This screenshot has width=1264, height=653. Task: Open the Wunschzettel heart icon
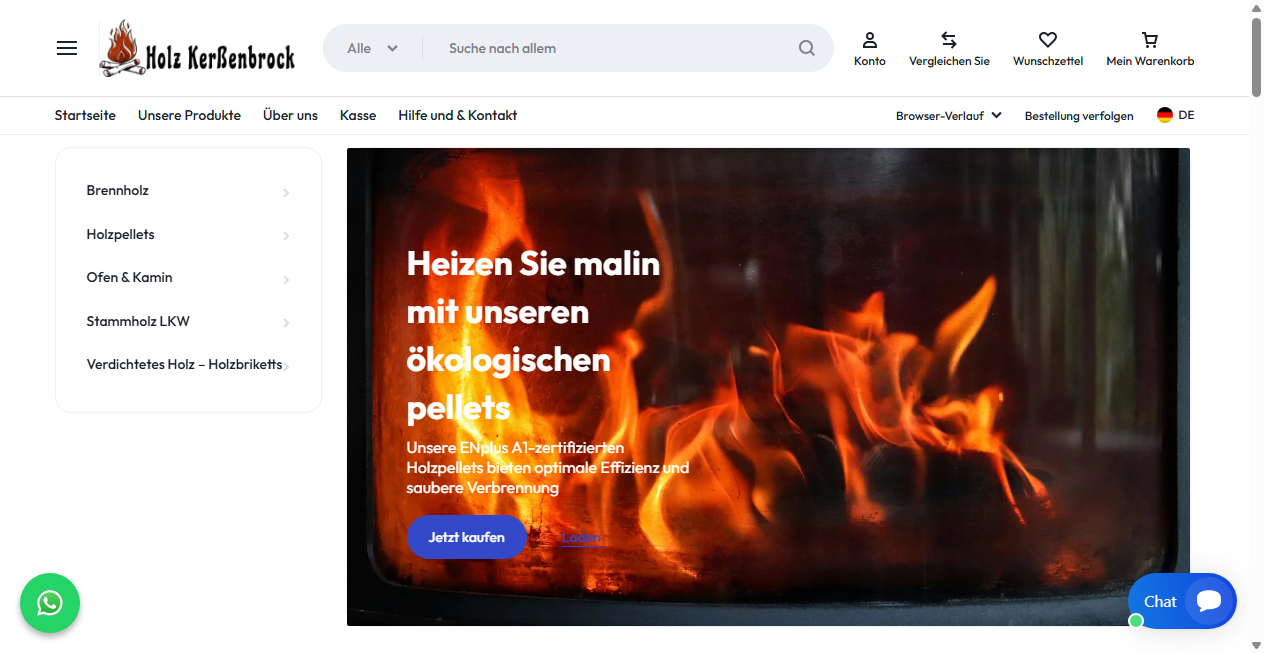[1047, 41]
